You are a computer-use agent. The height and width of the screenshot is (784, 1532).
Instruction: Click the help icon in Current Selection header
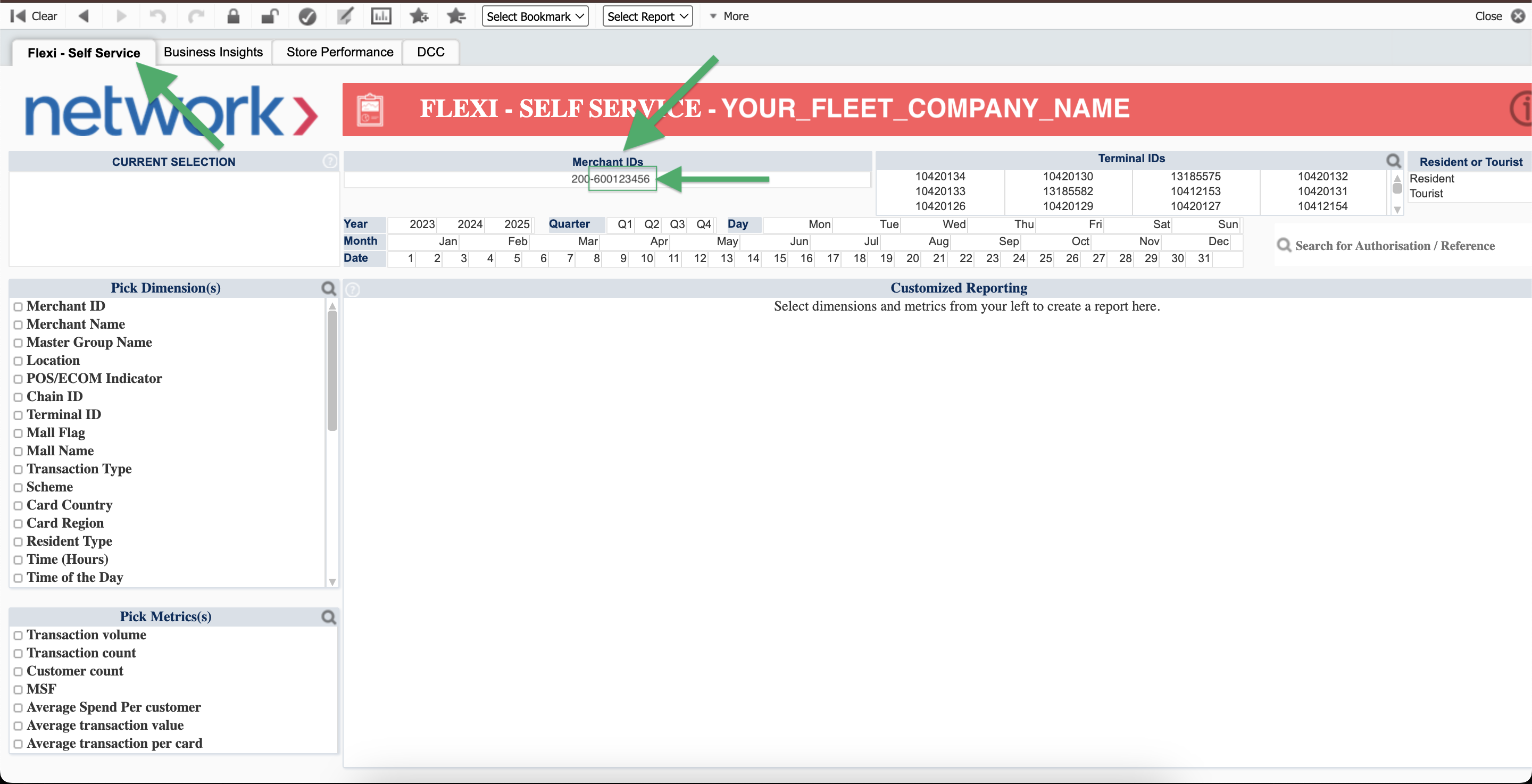(x=329, y=161)
